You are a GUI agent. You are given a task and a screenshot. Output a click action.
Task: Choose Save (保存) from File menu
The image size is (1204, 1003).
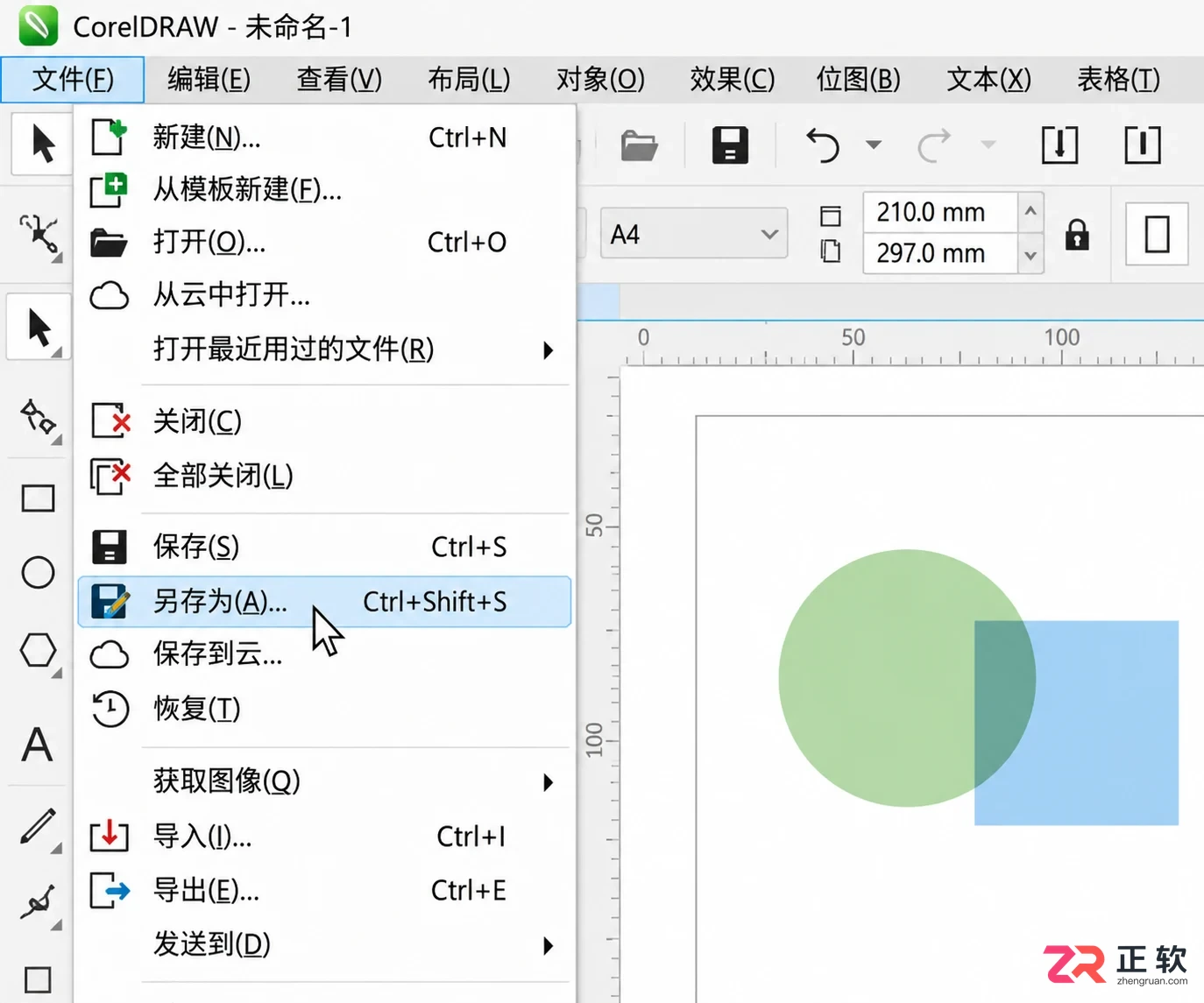pyautogui.click(x=324, y=547)
